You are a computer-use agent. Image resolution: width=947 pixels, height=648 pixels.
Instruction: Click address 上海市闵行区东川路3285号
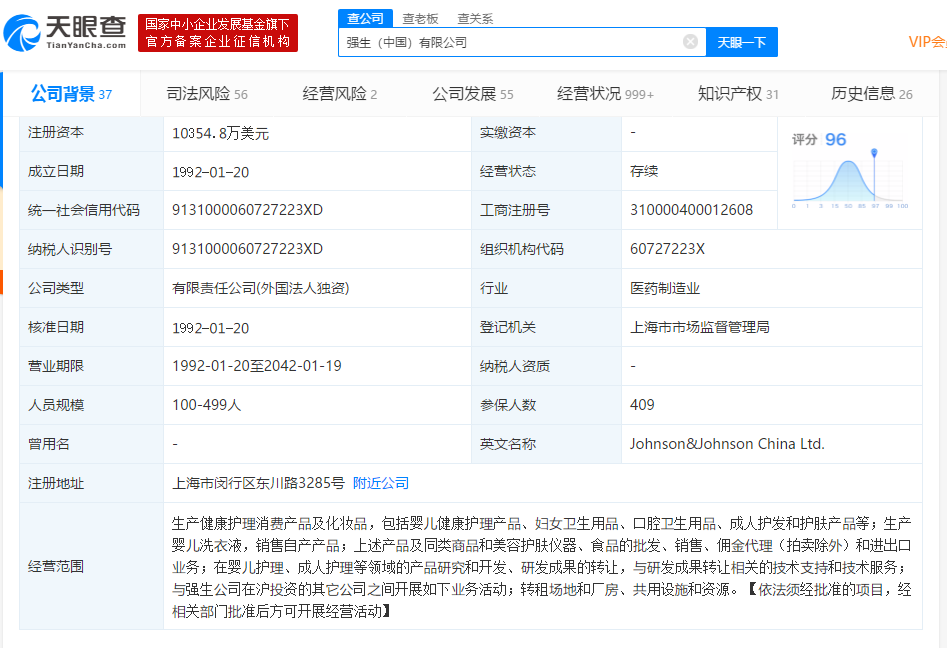click(x=258, y=483)
